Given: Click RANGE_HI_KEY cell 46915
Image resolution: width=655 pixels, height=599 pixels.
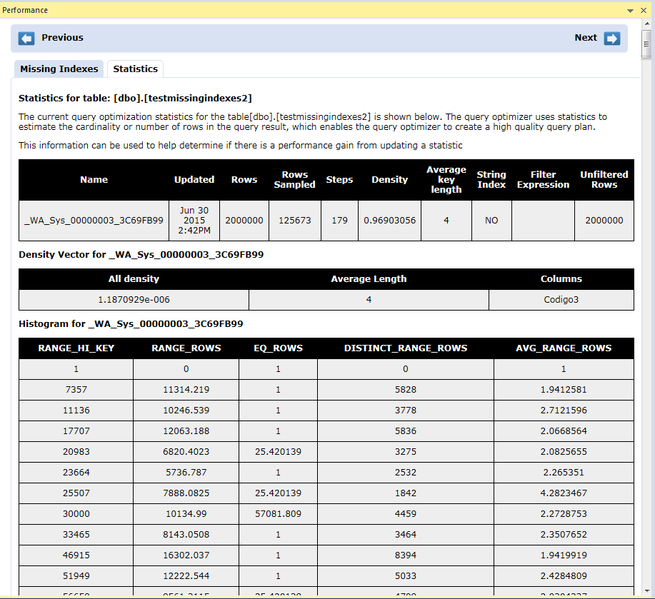Looking at the screenshot, I should 76,555.
